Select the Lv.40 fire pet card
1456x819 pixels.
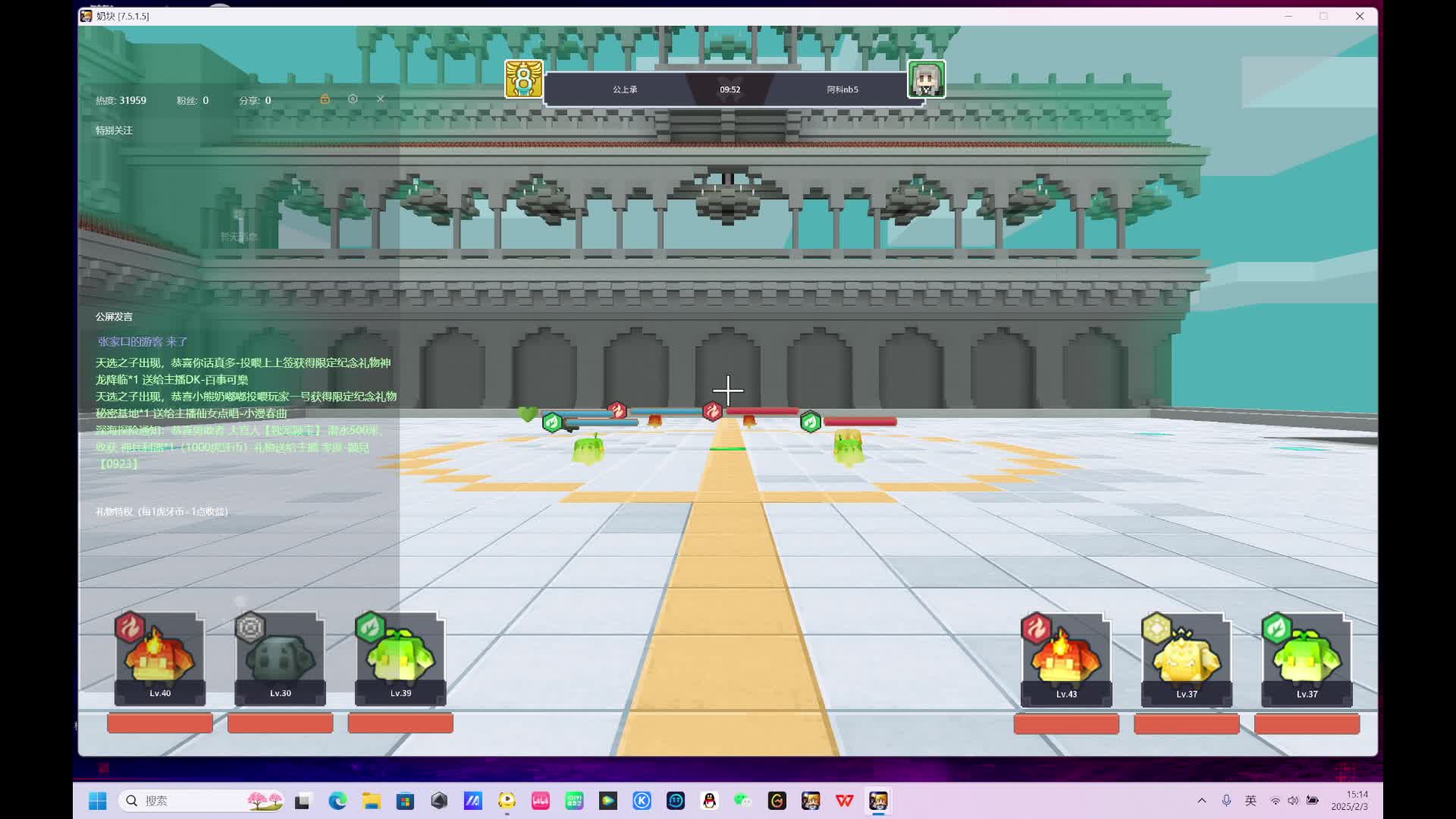160,658
